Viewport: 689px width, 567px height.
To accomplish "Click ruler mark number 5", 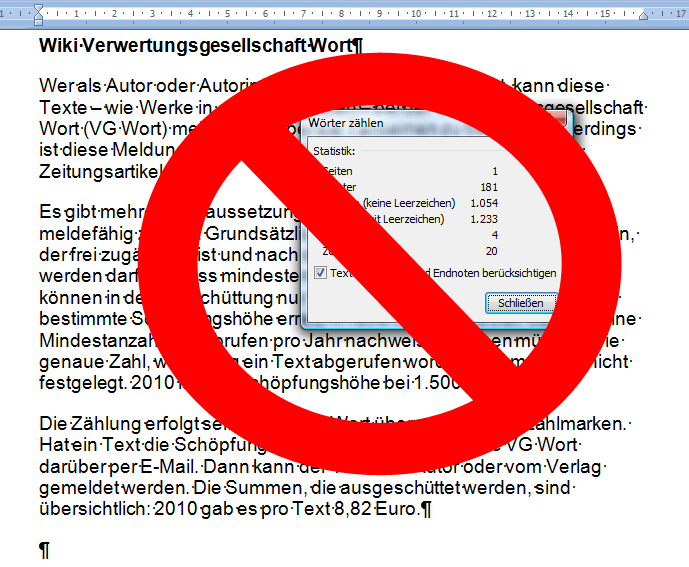I will point(228,14).
